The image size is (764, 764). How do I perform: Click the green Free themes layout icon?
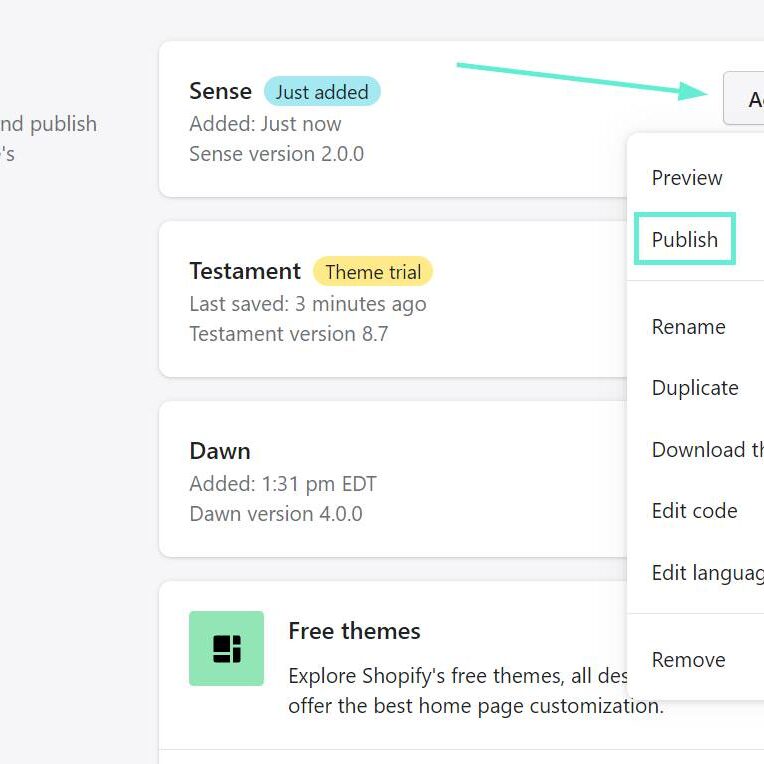(226, 648)
